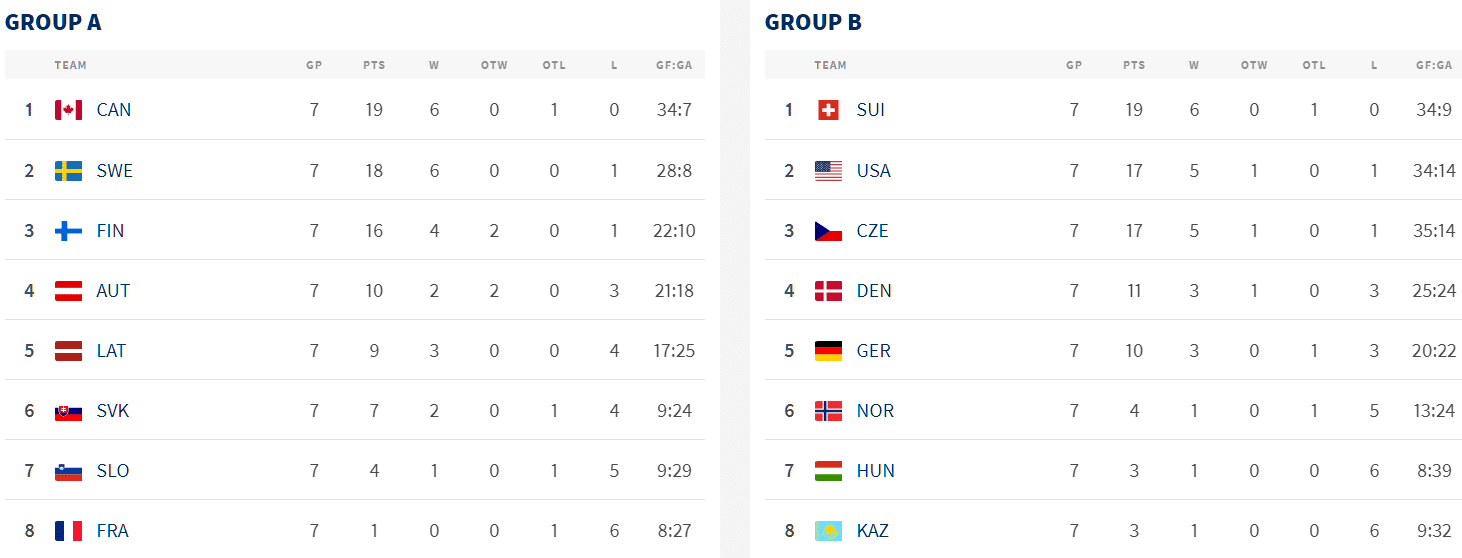Click the Czechia flag icon

tap(828, 231)
